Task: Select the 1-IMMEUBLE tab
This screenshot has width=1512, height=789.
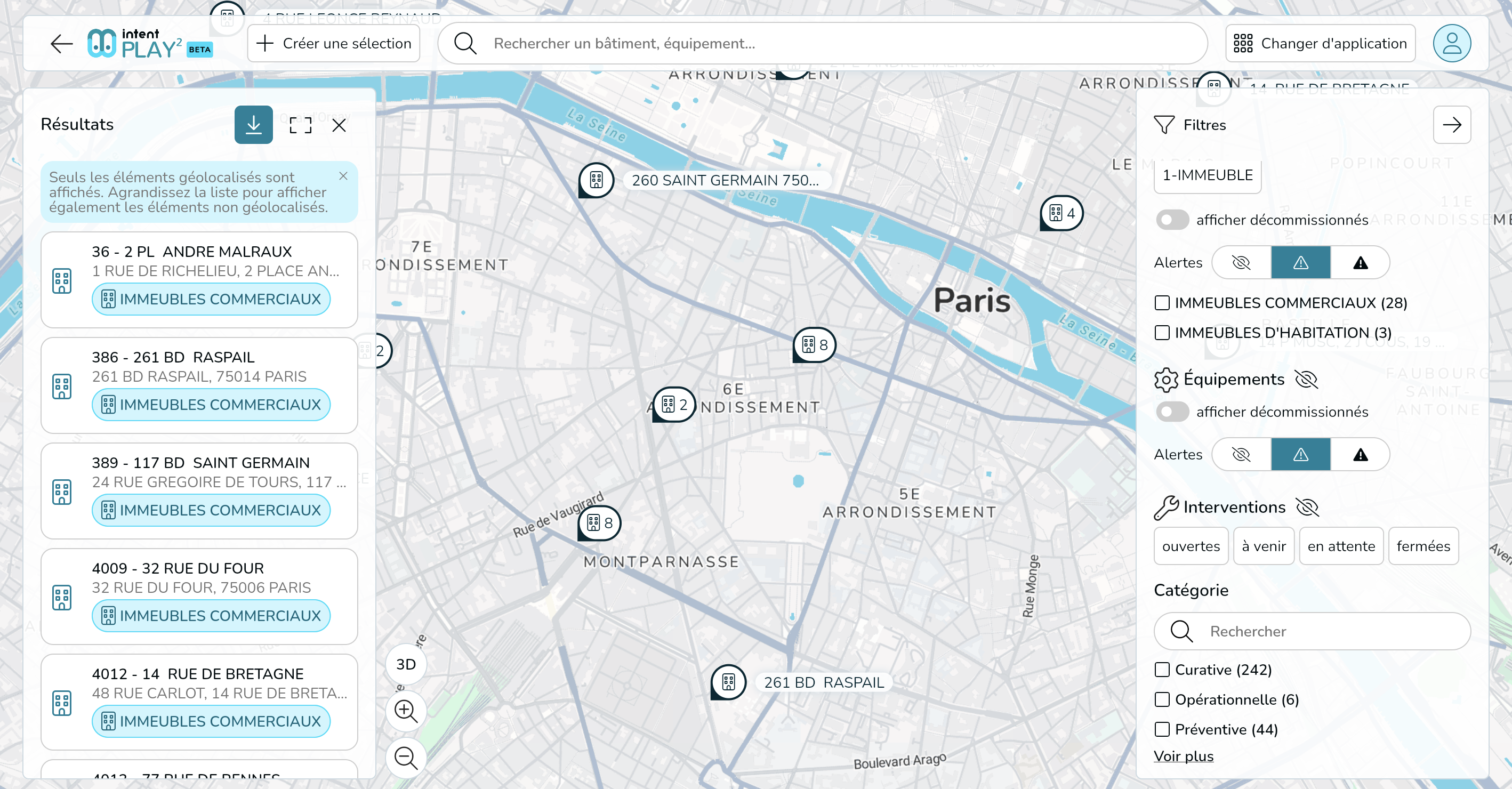Action: [1208, 175]
